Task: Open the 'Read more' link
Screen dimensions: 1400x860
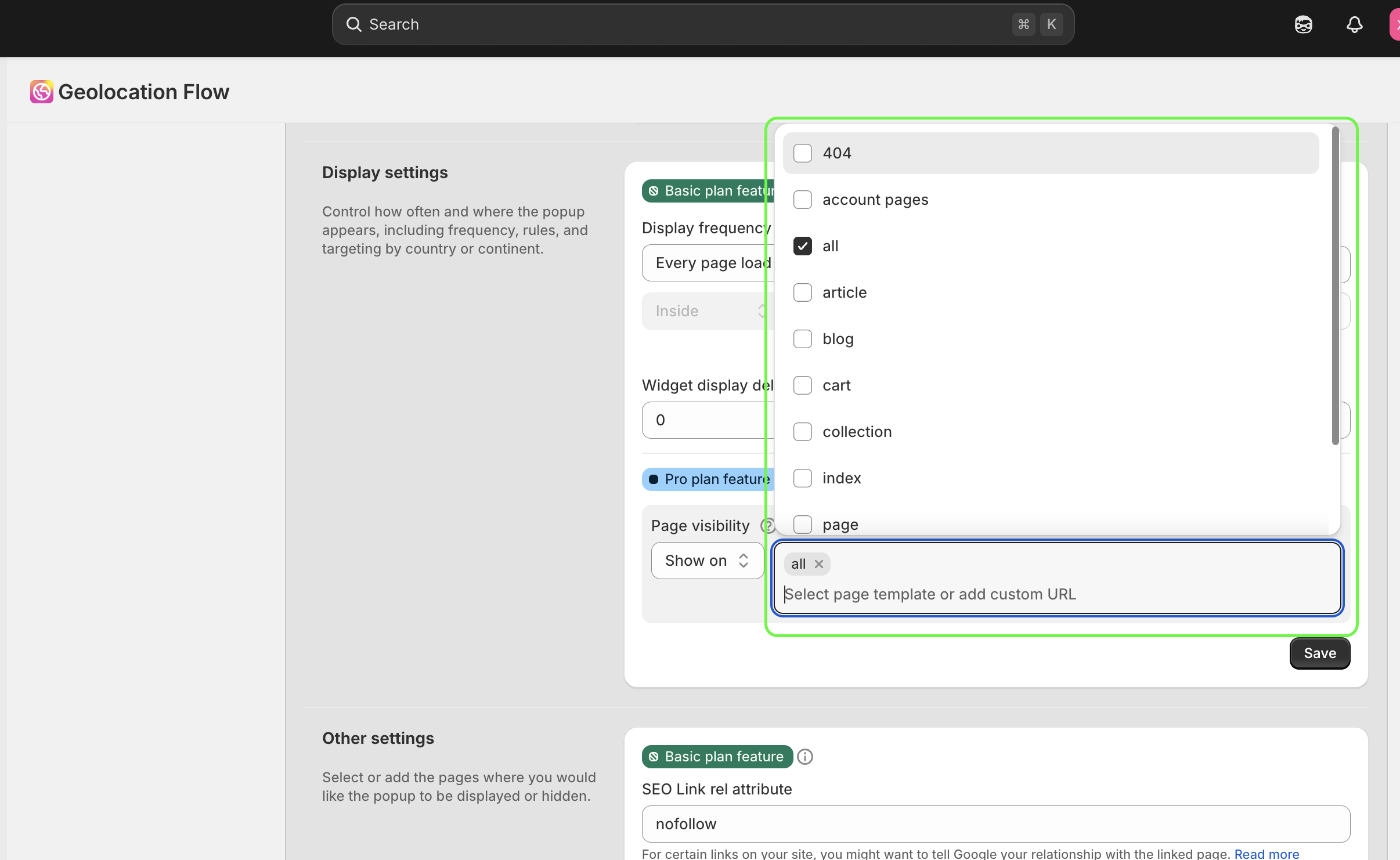Action: click(1267, 853)
